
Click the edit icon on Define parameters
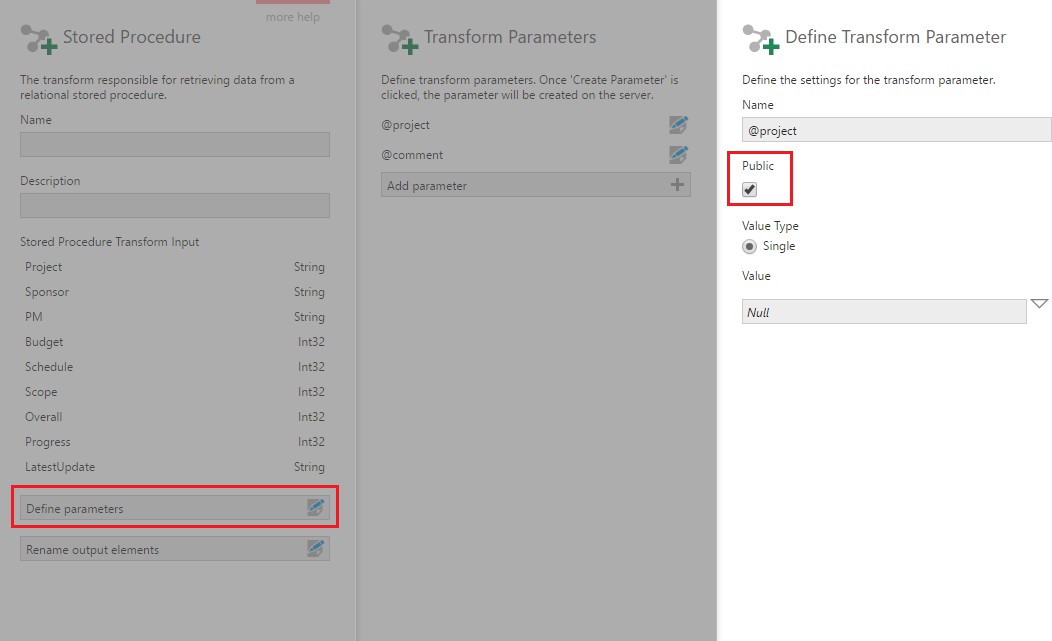(316, 508)
